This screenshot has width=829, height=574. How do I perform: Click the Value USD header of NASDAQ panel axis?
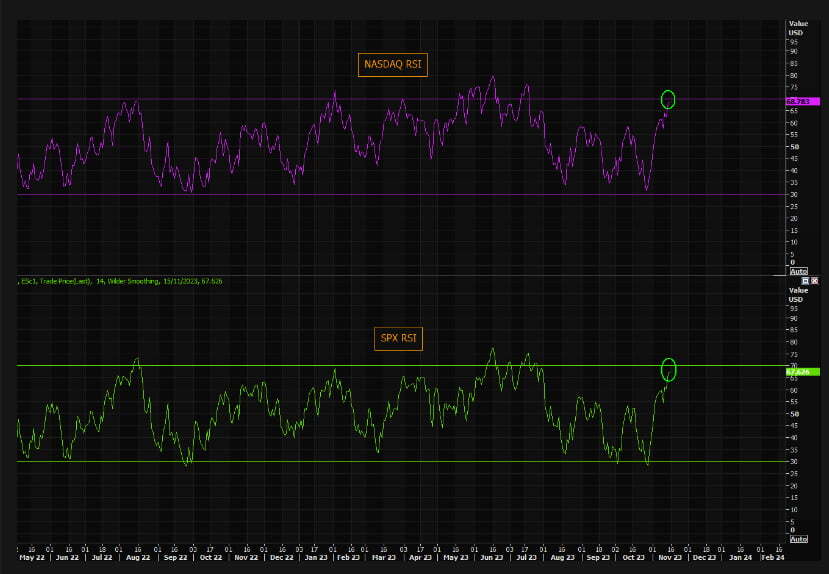click(798, 28)
